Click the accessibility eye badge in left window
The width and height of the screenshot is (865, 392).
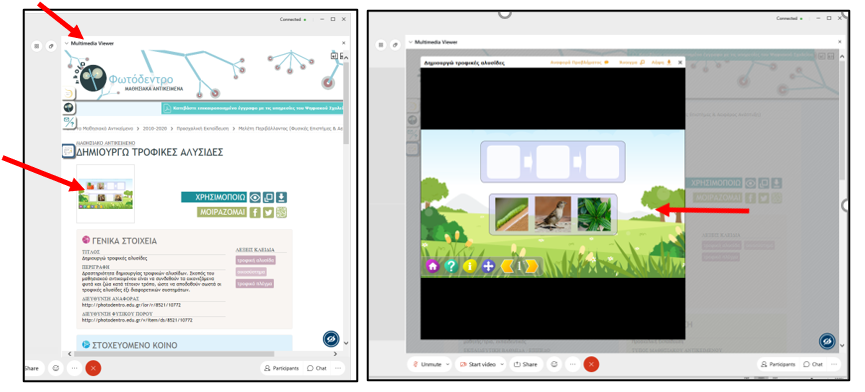331,339
